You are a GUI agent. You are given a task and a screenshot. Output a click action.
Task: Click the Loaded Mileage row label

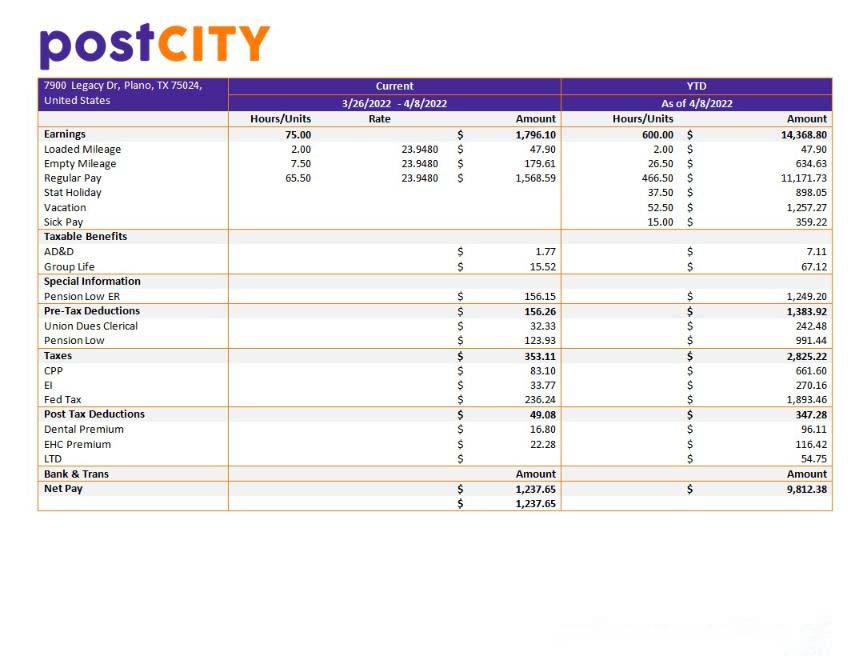point(82,149)
